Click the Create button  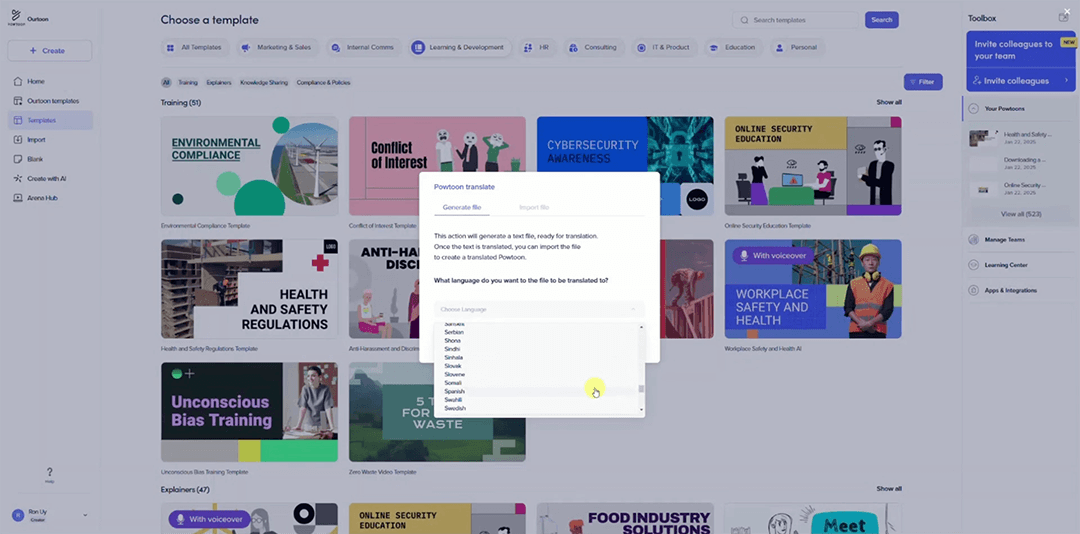pyautogui.click(x=50, y=50)
